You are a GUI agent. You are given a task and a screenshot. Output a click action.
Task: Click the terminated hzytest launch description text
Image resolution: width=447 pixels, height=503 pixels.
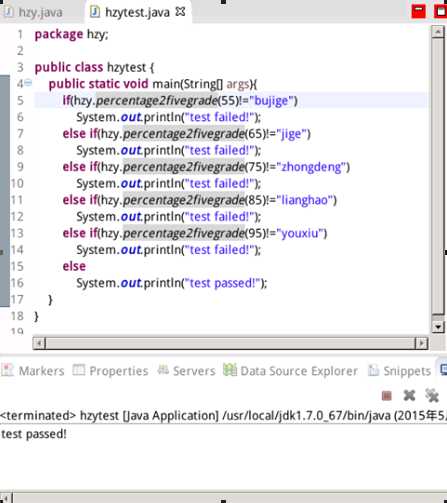click(223, 416)
